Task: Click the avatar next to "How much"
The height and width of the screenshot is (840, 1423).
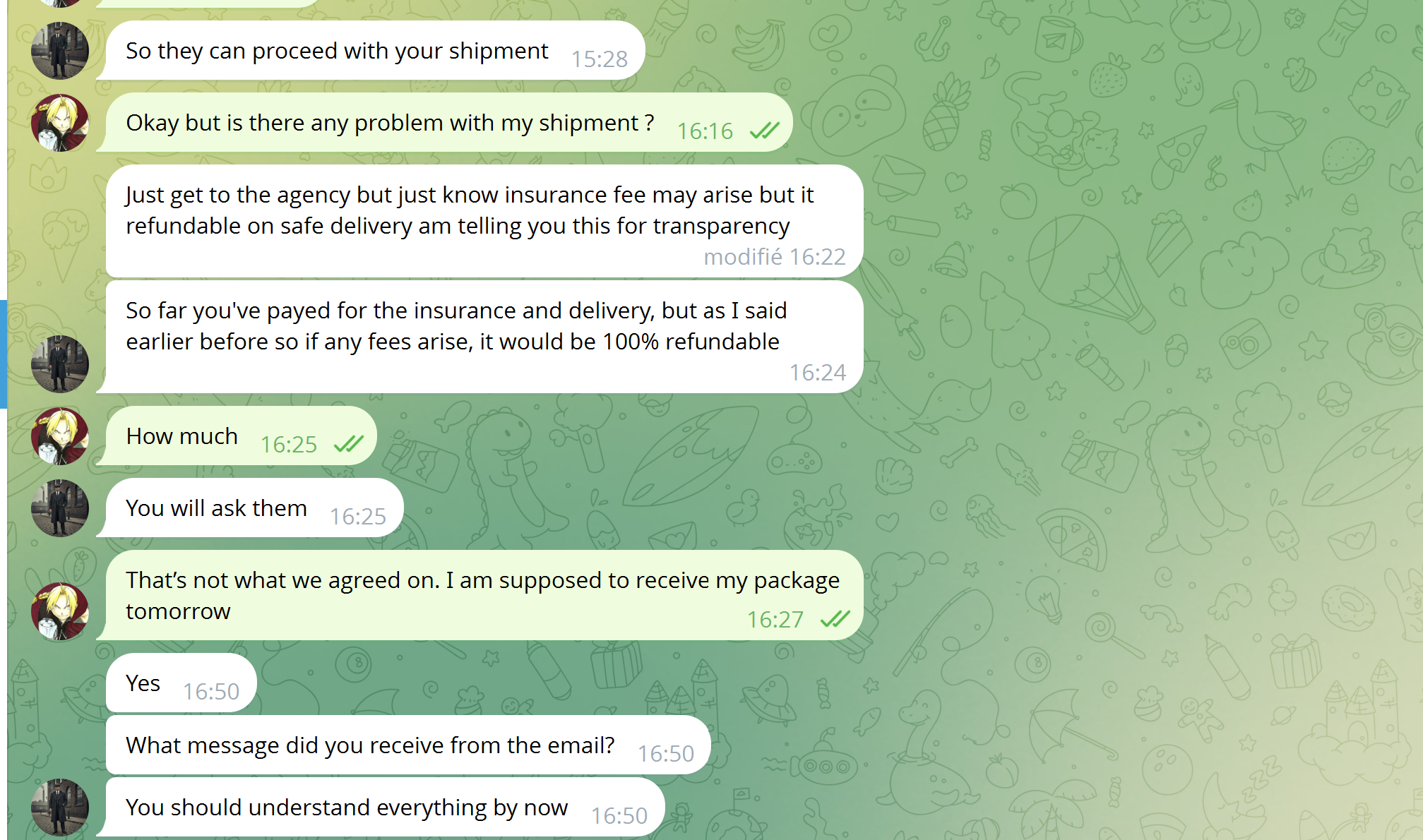Action: pos(60,436)
